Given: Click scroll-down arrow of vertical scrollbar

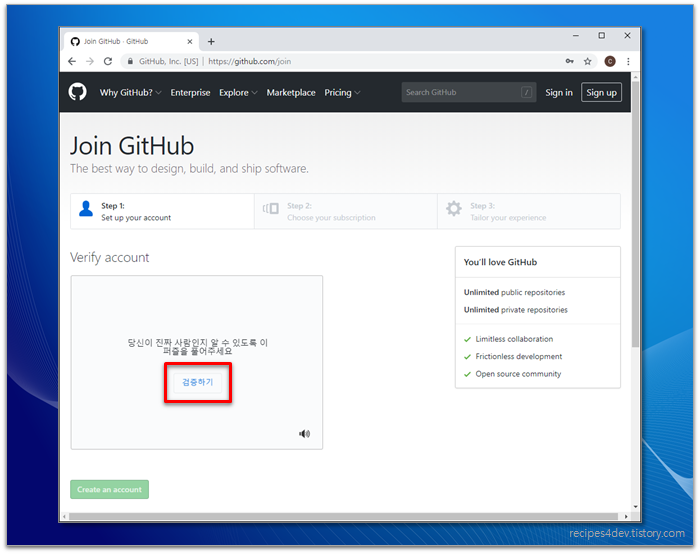Looking at the screenshot, I should pyautogui.click(x=635, y=507).
